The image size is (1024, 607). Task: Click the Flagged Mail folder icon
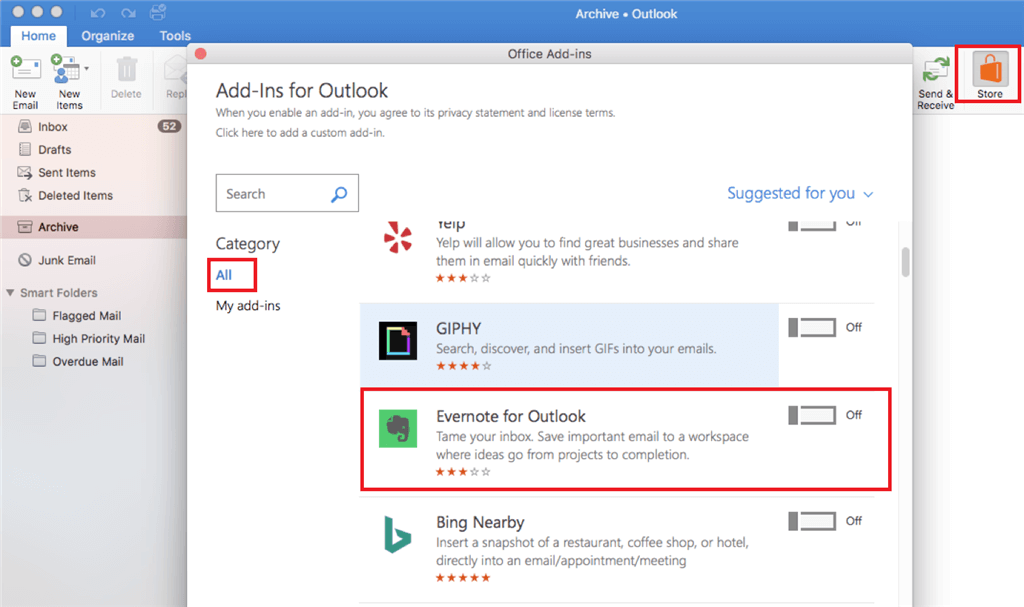(39, 315)
